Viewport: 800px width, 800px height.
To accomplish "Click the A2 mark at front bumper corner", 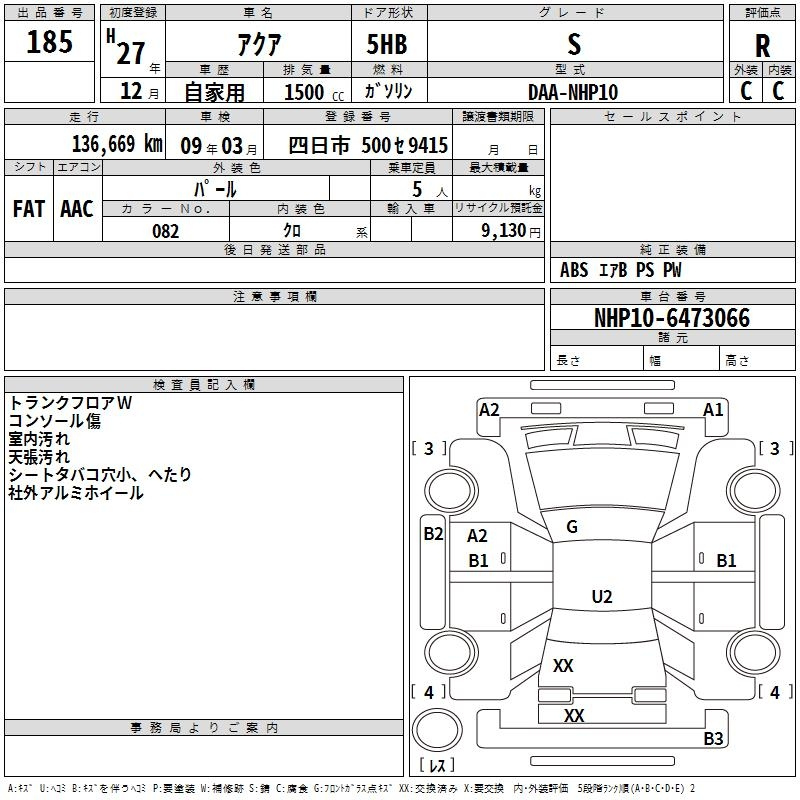I will 489,409.
